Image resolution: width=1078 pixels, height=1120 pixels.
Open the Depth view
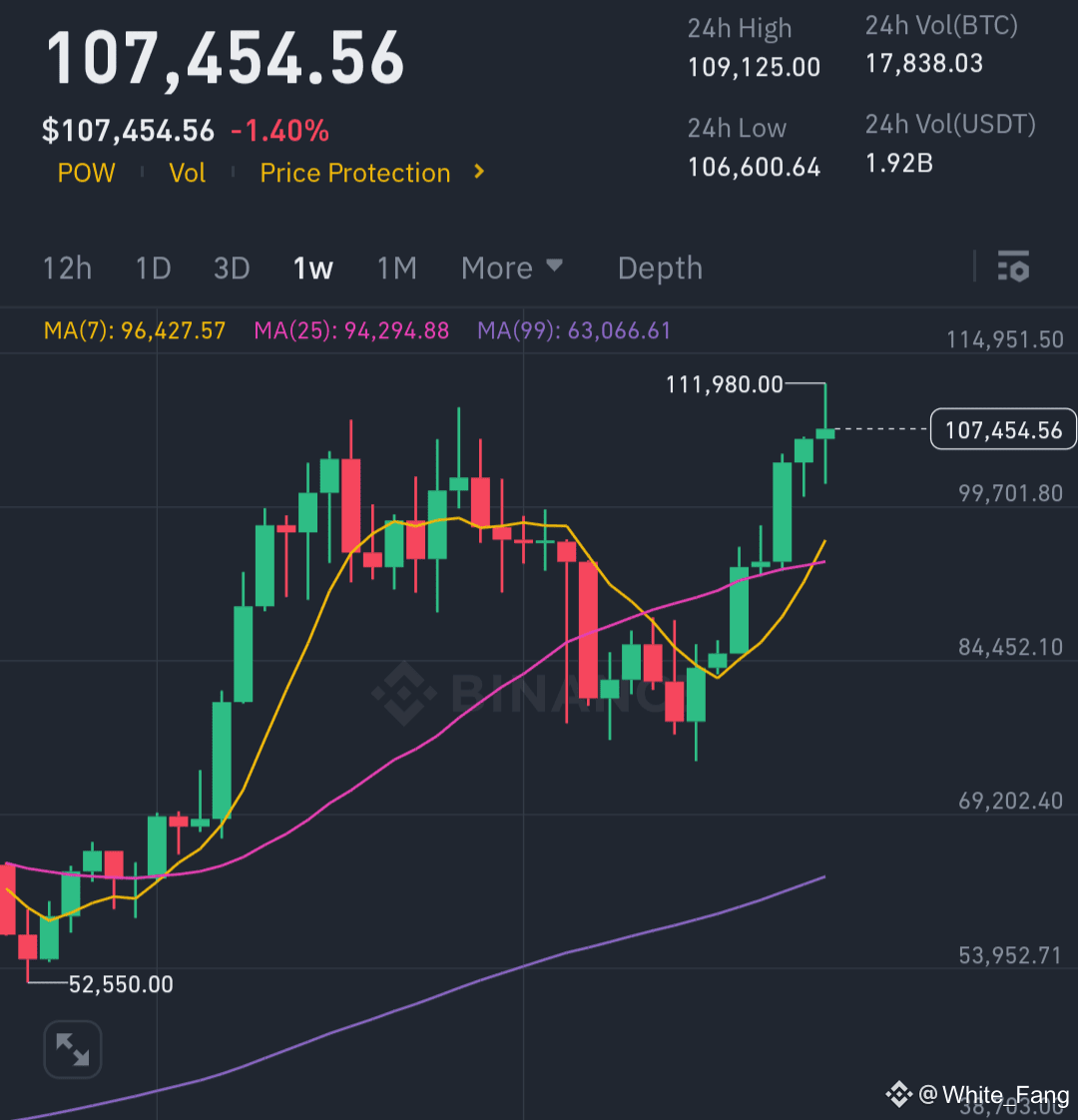[660, 268]
